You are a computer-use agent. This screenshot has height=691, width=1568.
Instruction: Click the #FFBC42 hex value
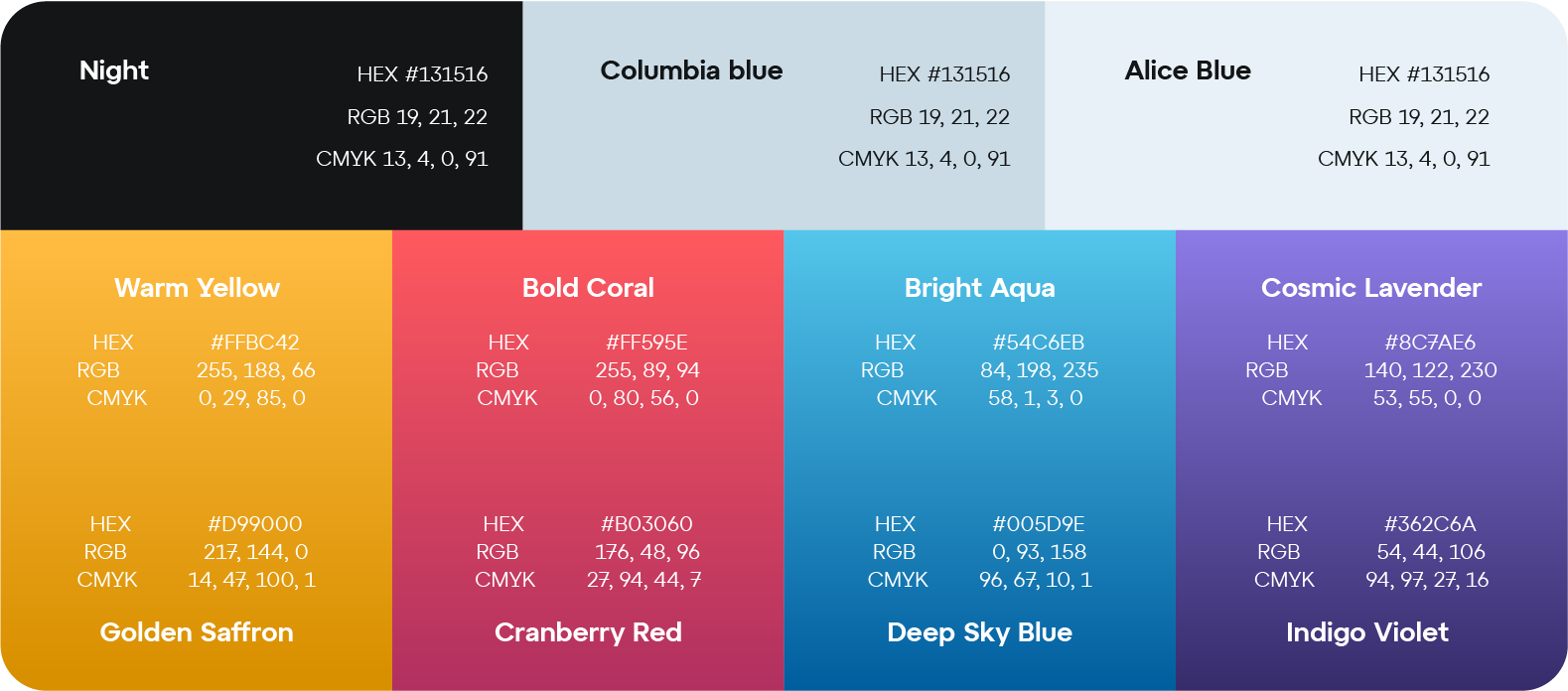(x=254, y=343)
